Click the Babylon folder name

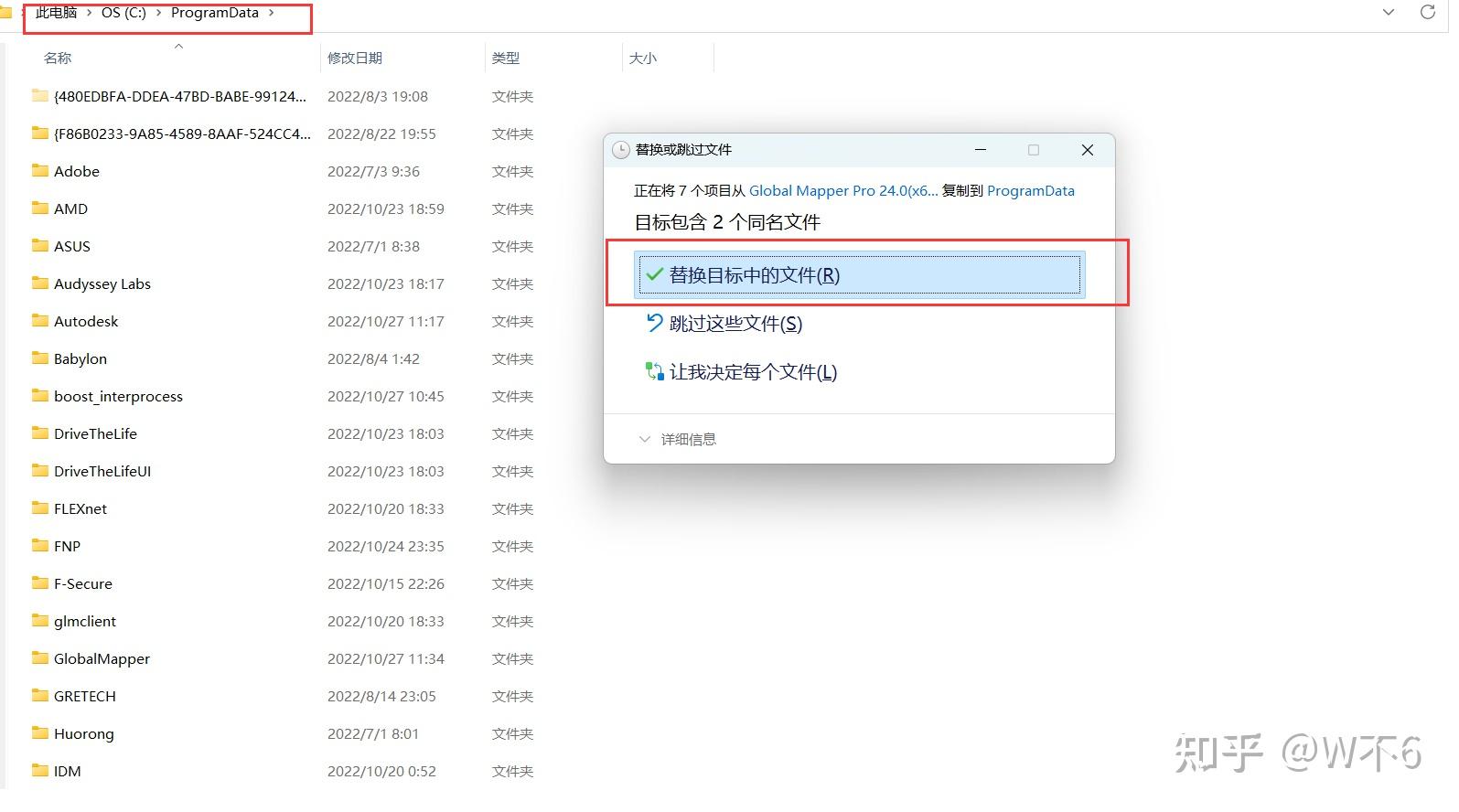tap(80, 358)
